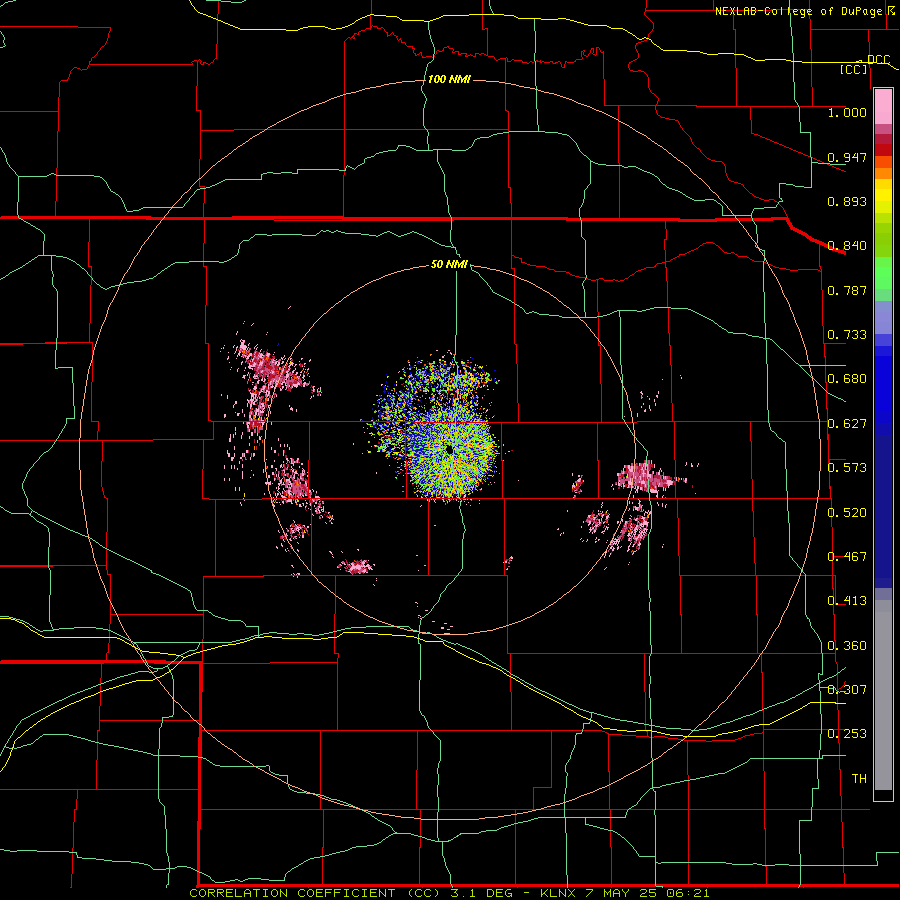Click the 50 NMI range ring label

449,265
